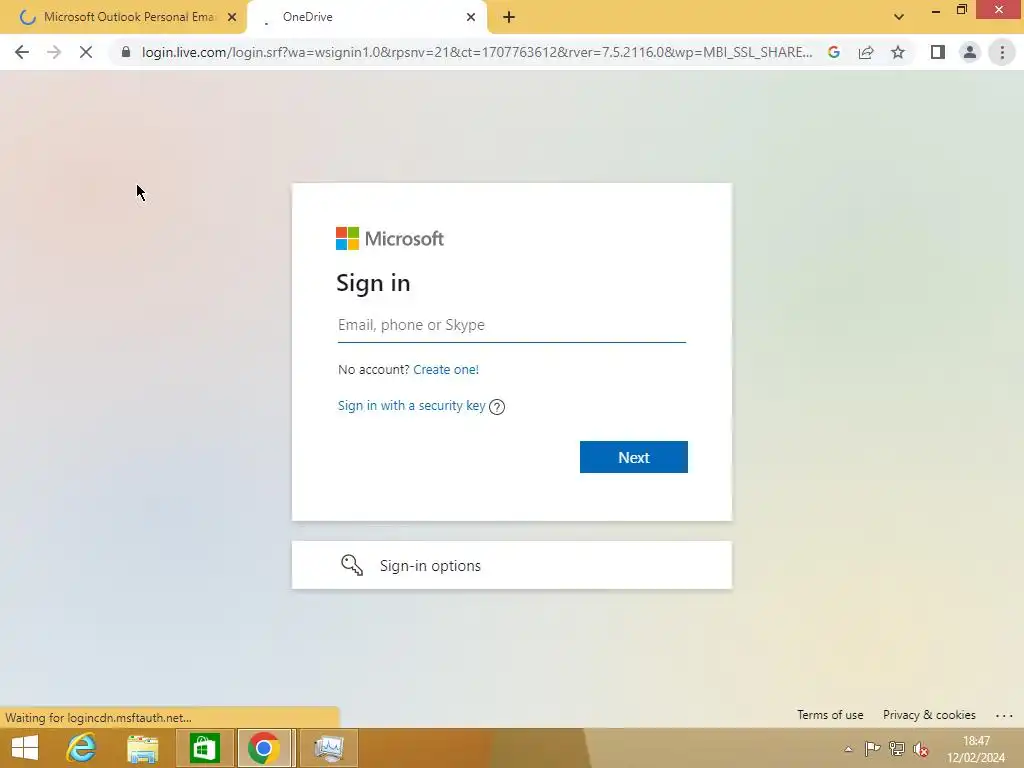Click the padlock site info icon

(x=126, y=52)
